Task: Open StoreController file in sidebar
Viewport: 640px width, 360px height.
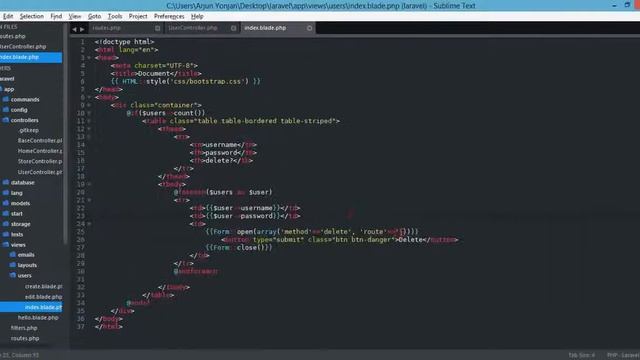Action: pos(40,162)
